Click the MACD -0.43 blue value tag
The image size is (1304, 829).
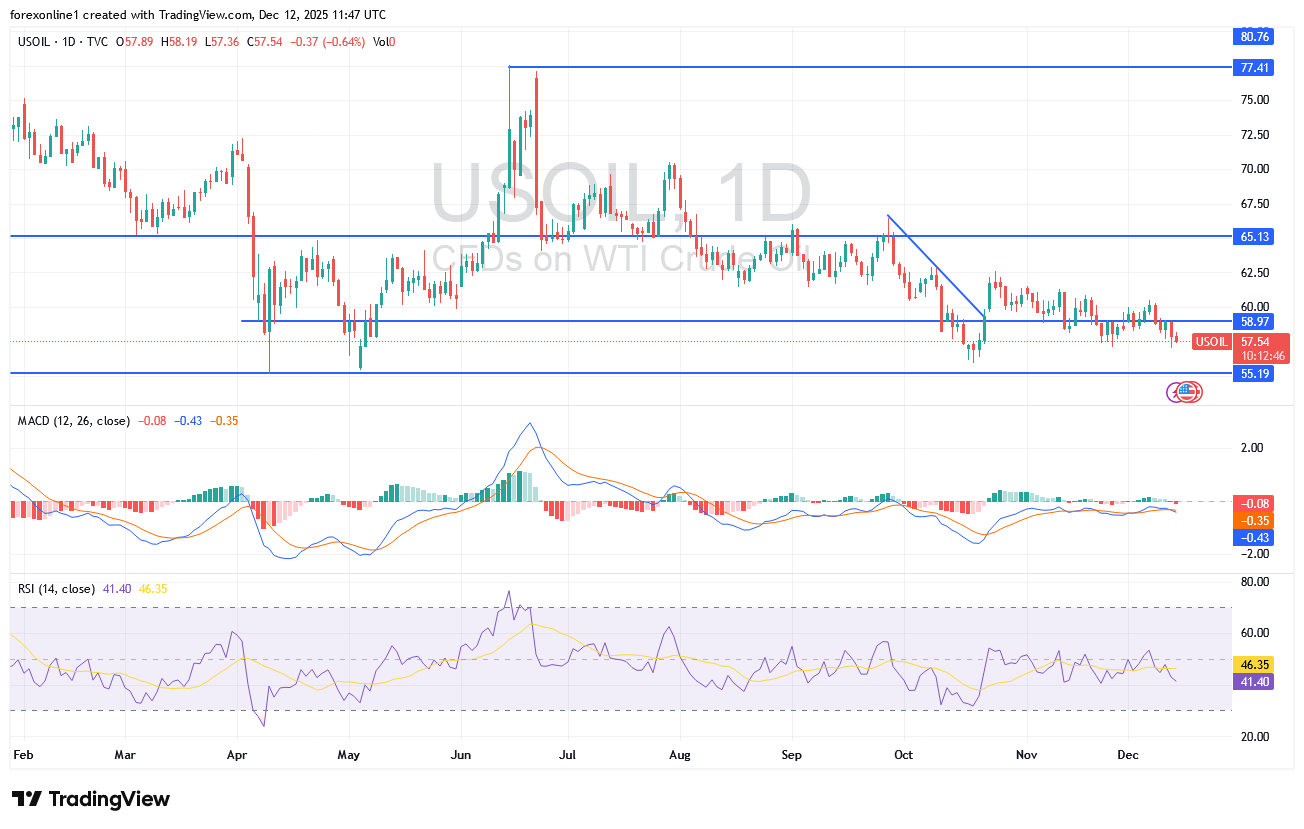coord(1252,537)
